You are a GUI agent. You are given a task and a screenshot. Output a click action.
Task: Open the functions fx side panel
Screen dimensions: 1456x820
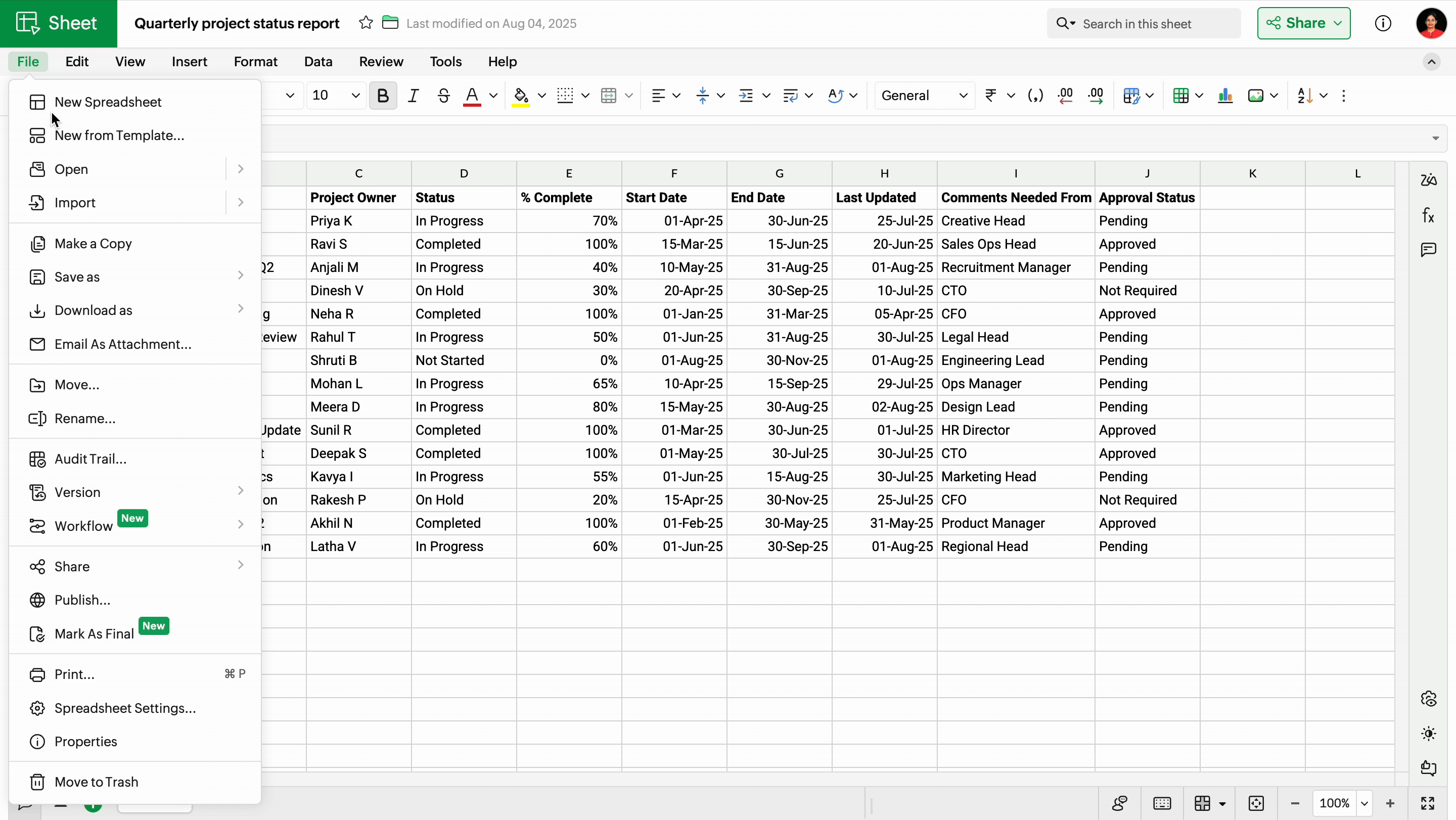tap(1428, 215)
